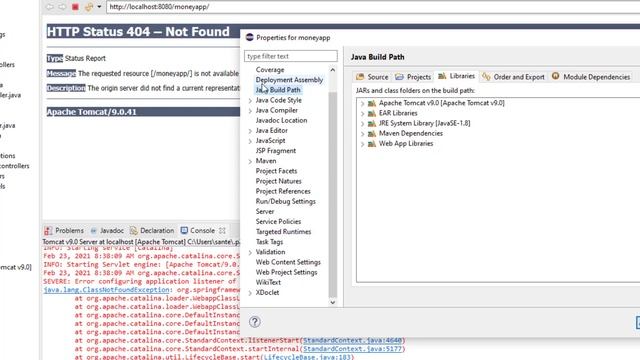The image size is (640, 360).
Task: Switch to Order and Export tab
Action: point(513,77)
